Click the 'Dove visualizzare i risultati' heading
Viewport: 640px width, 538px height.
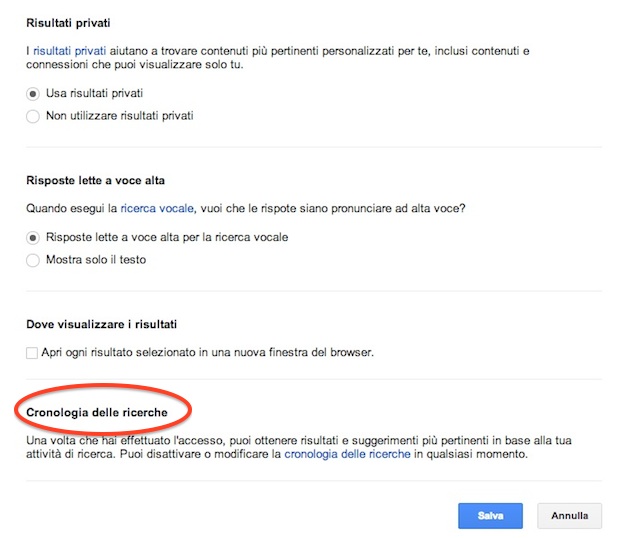click(102, 325)
